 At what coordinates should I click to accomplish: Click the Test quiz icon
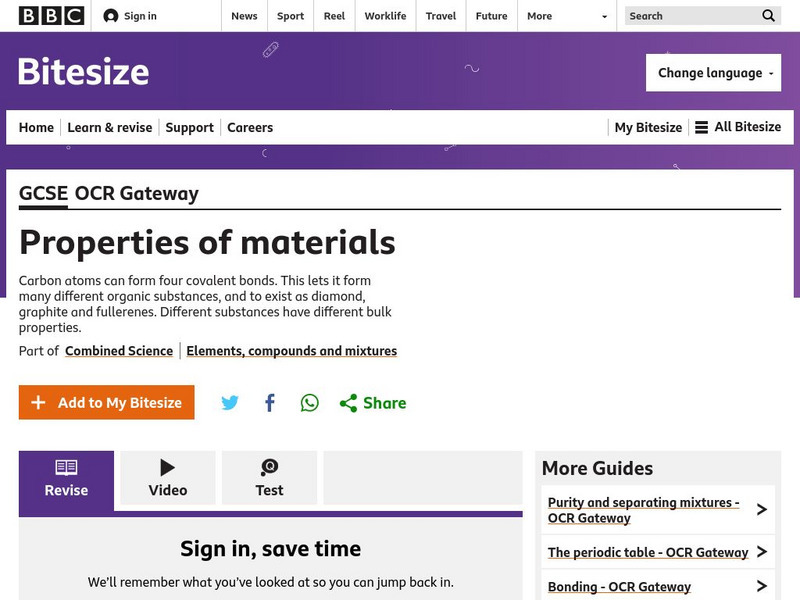click(269, 467)
